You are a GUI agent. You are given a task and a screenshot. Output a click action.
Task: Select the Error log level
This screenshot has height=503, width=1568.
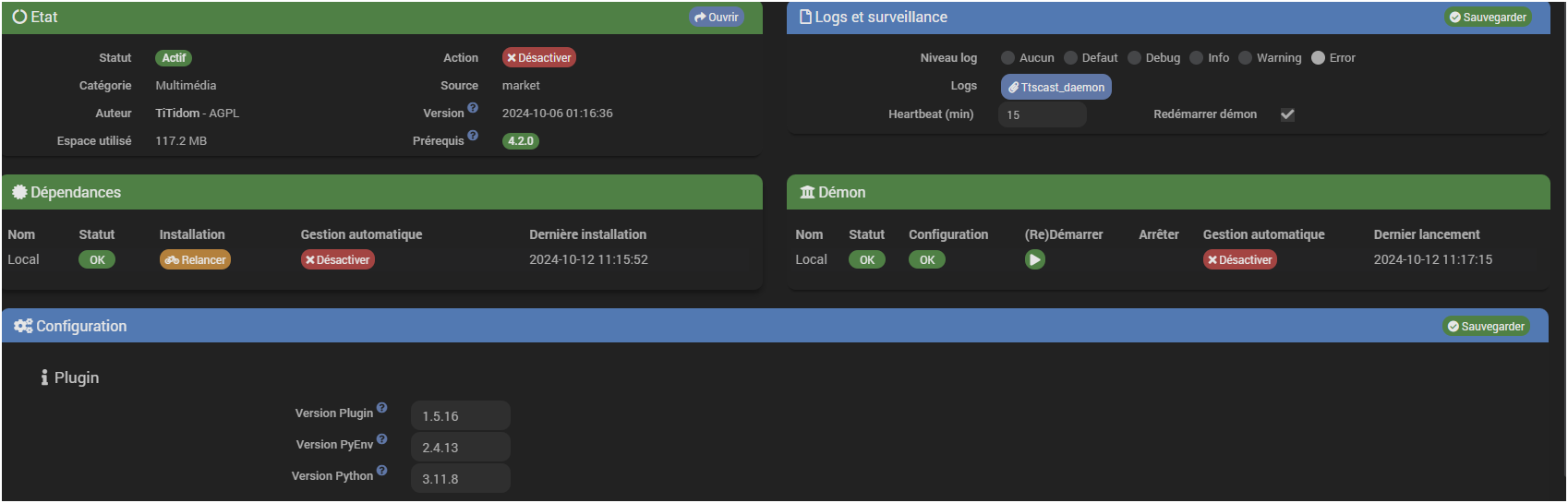[x=1319, y=58]
